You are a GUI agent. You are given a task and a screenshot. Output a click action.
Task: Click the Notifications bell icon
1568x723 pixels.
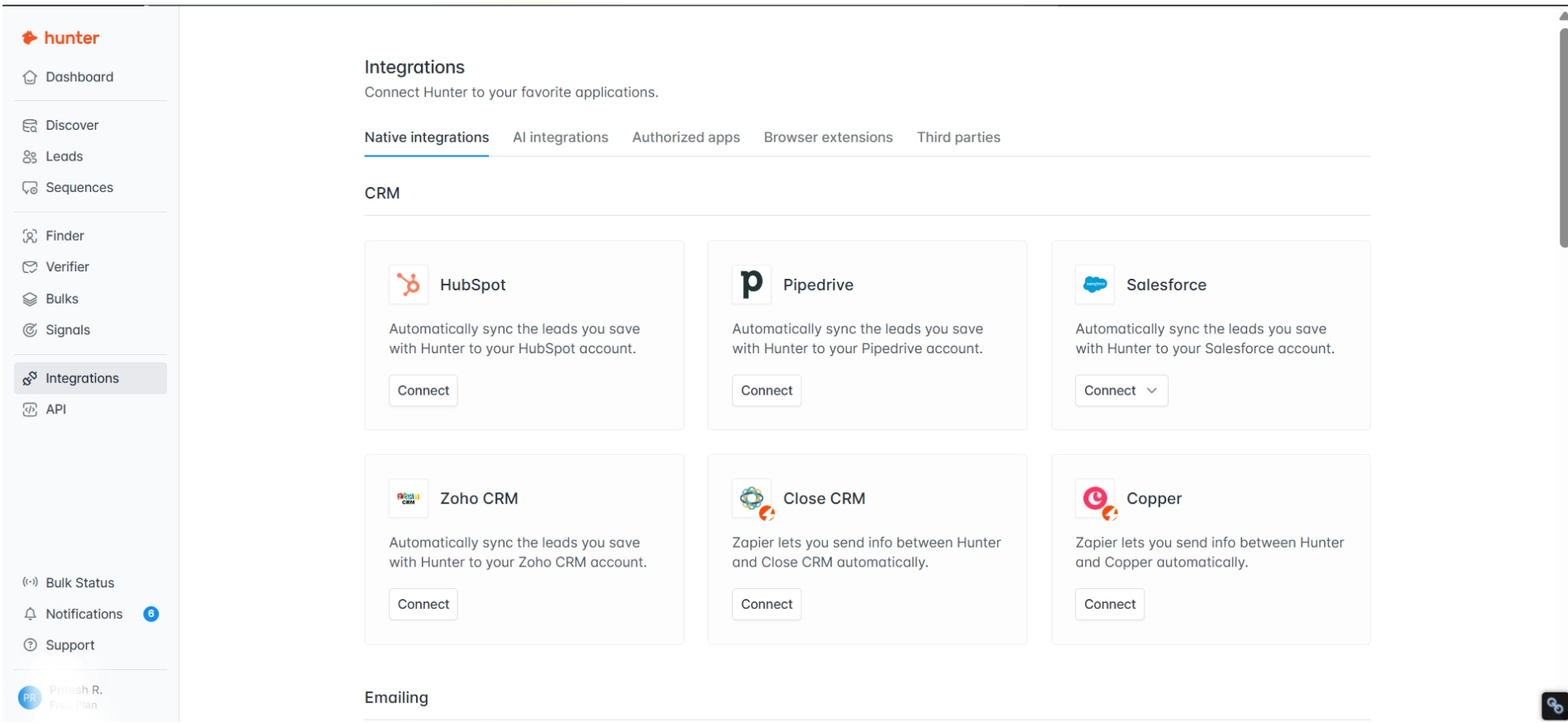tap(30, 614)
